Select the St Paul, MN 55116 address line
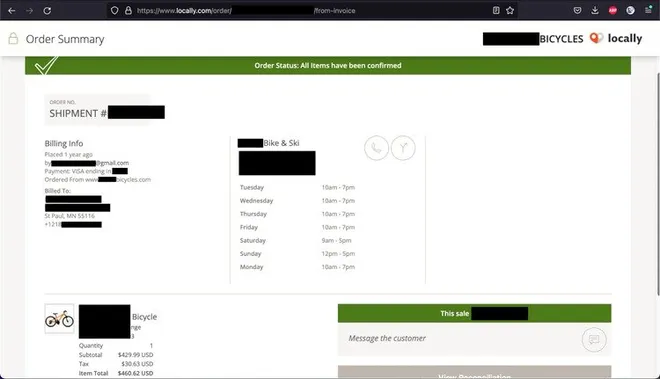 tap(69, 216)
